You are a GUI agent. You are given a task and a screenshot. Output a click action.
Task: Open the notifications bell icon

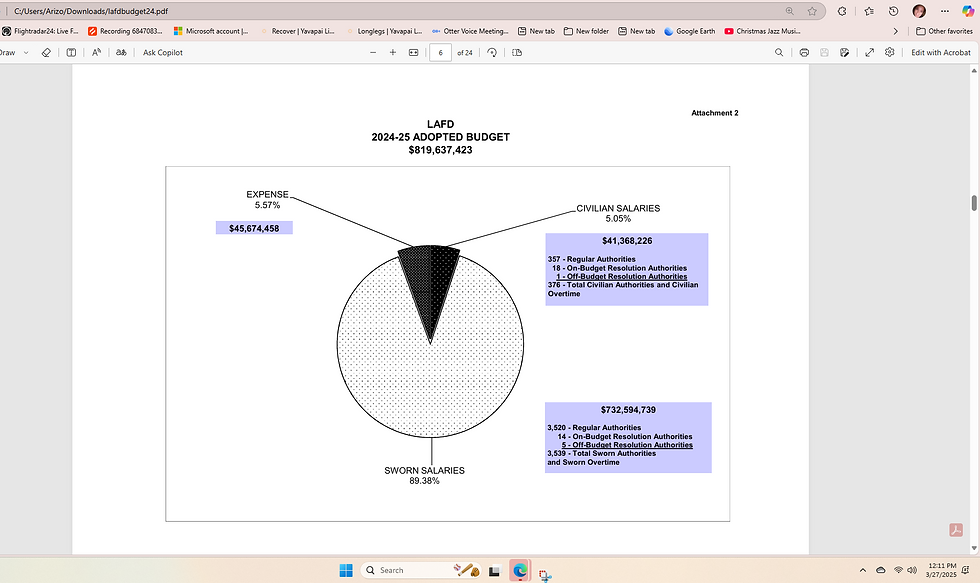(x=966, y=570)
